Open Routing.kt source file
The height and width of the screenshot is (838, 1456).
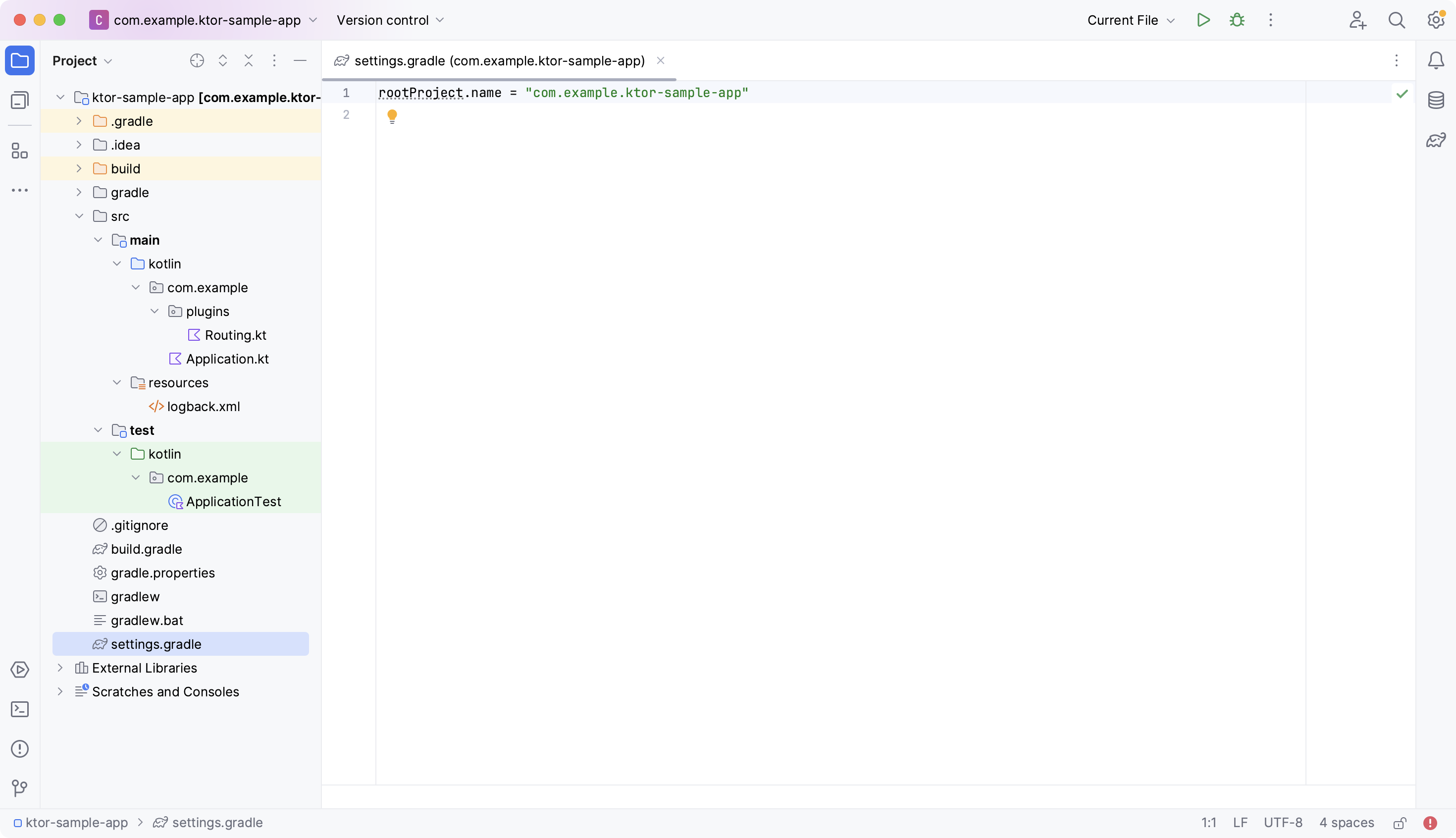click(x=235, y=335)
